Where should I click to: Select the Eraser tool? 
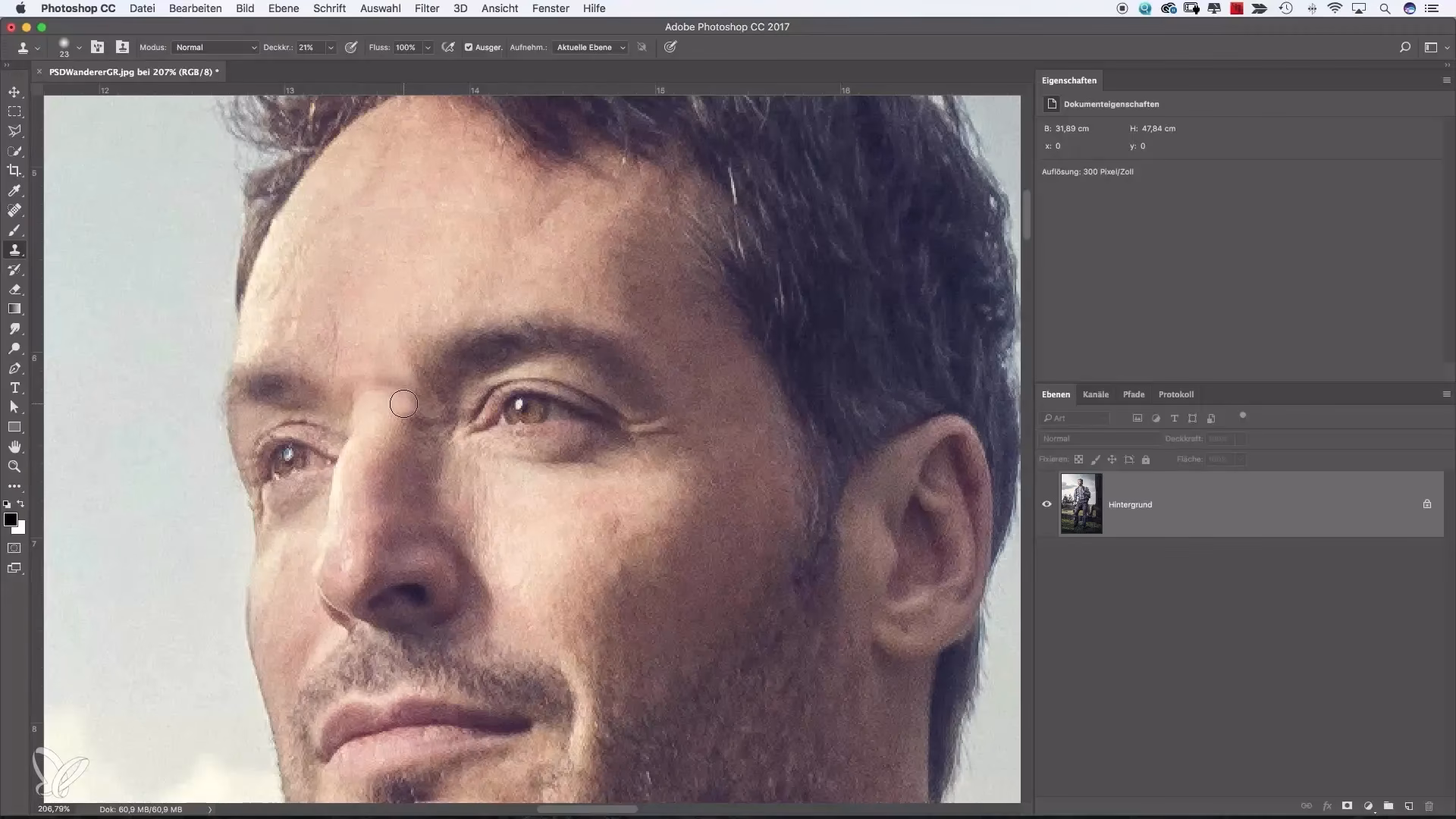(x=15, y=289)
